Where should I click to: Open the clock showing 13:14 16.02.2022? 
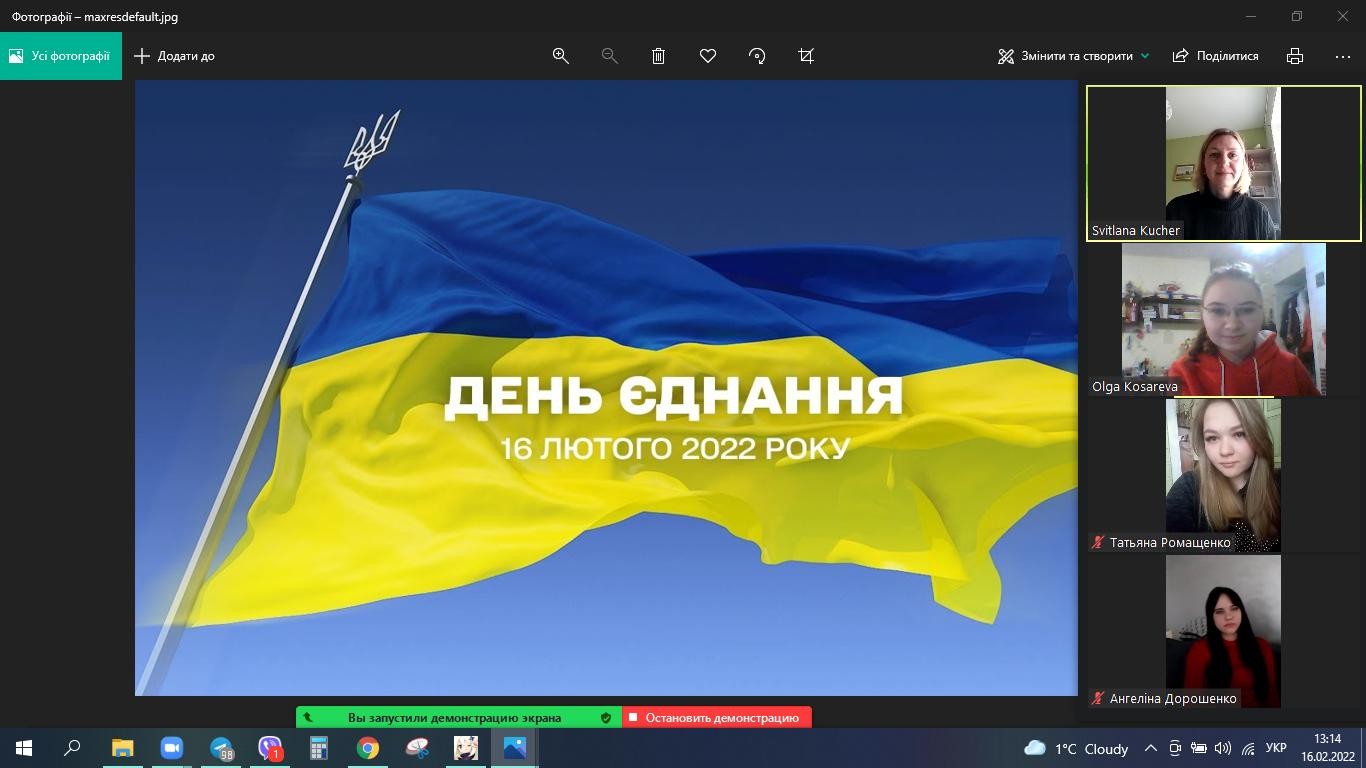pyautogui.click(x=1327, y=748)
